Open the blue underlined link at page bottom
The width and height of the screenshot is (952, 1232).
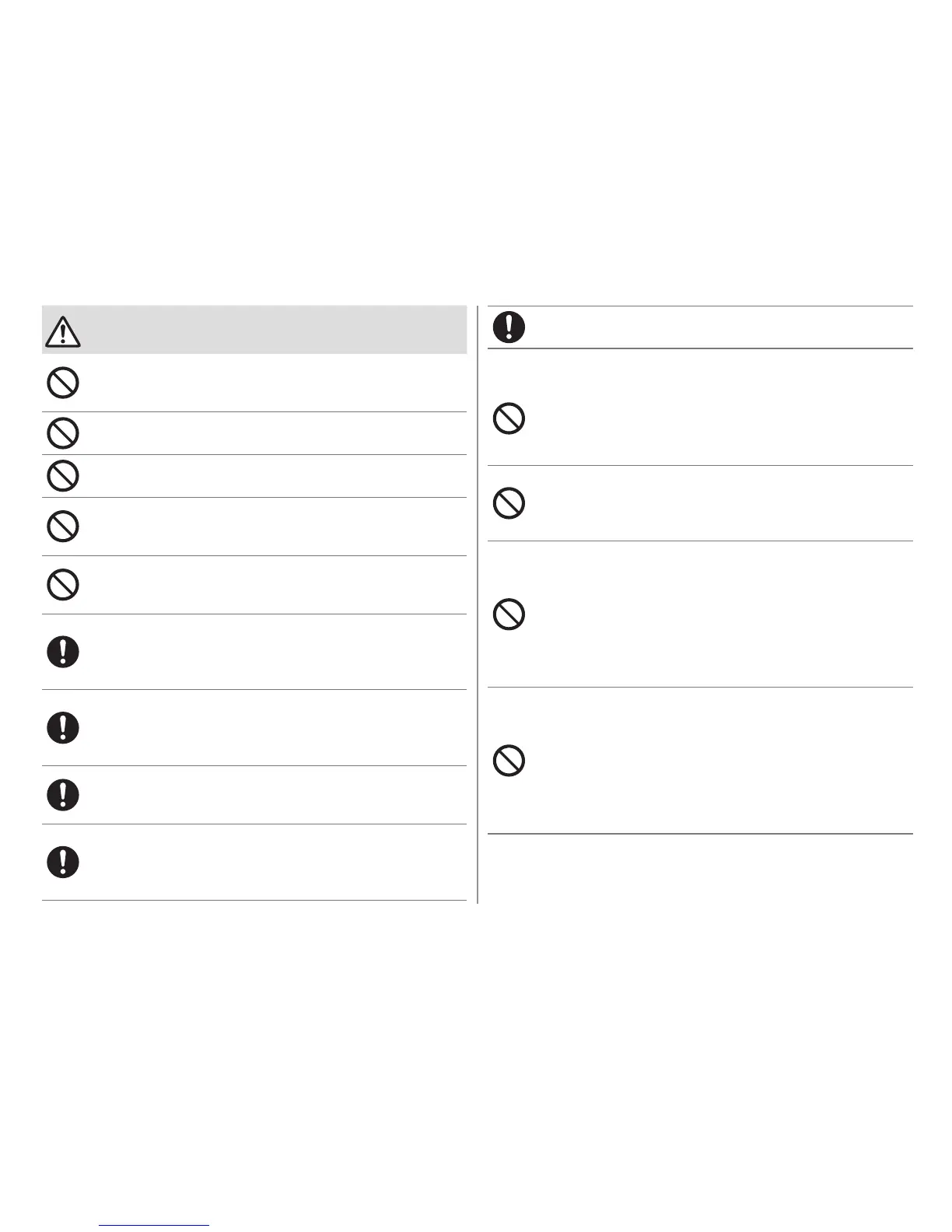tap(154, 1225)
